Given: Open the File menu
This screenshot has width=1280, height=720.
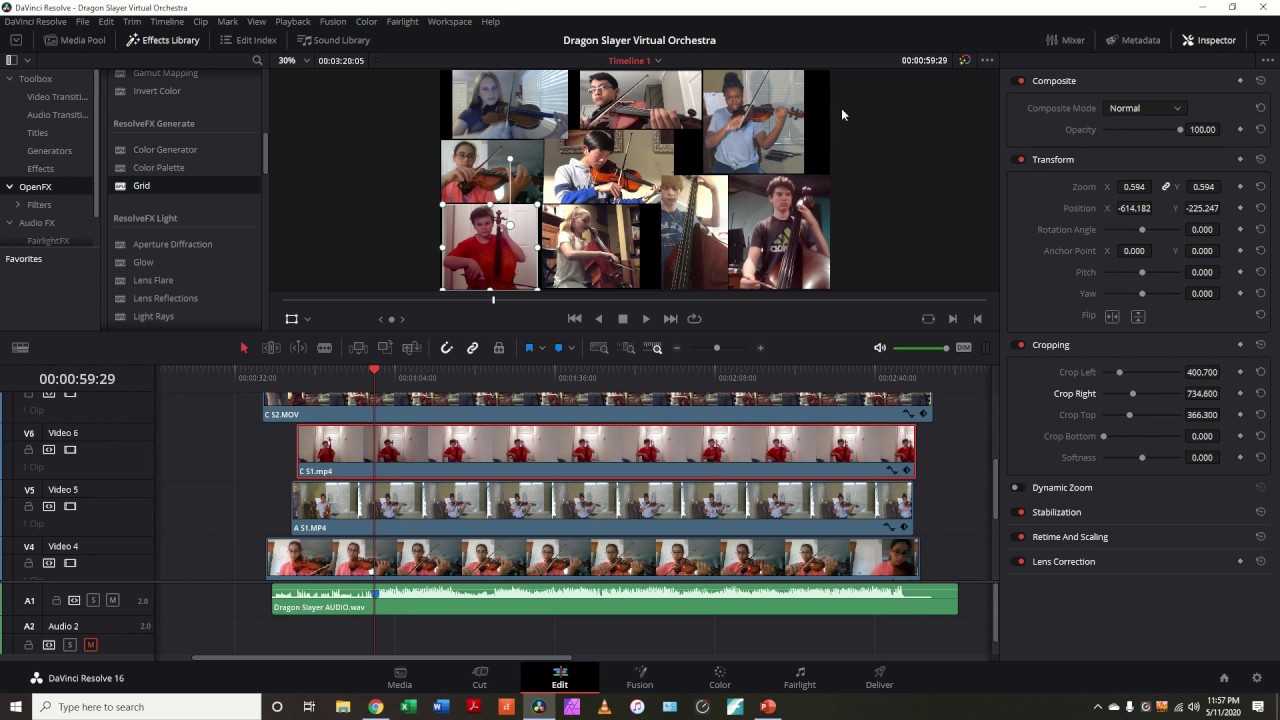Looking at the screenshot, I should [83, 21].
